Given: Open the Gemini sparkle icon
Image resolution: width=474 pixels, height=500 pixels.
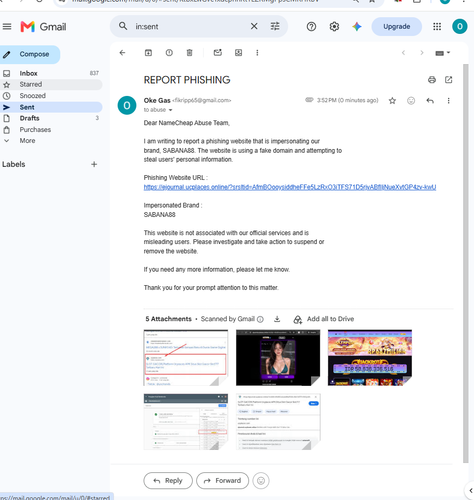Looking at the screenshot, I should pyautogui.click(x=357, y=27).
